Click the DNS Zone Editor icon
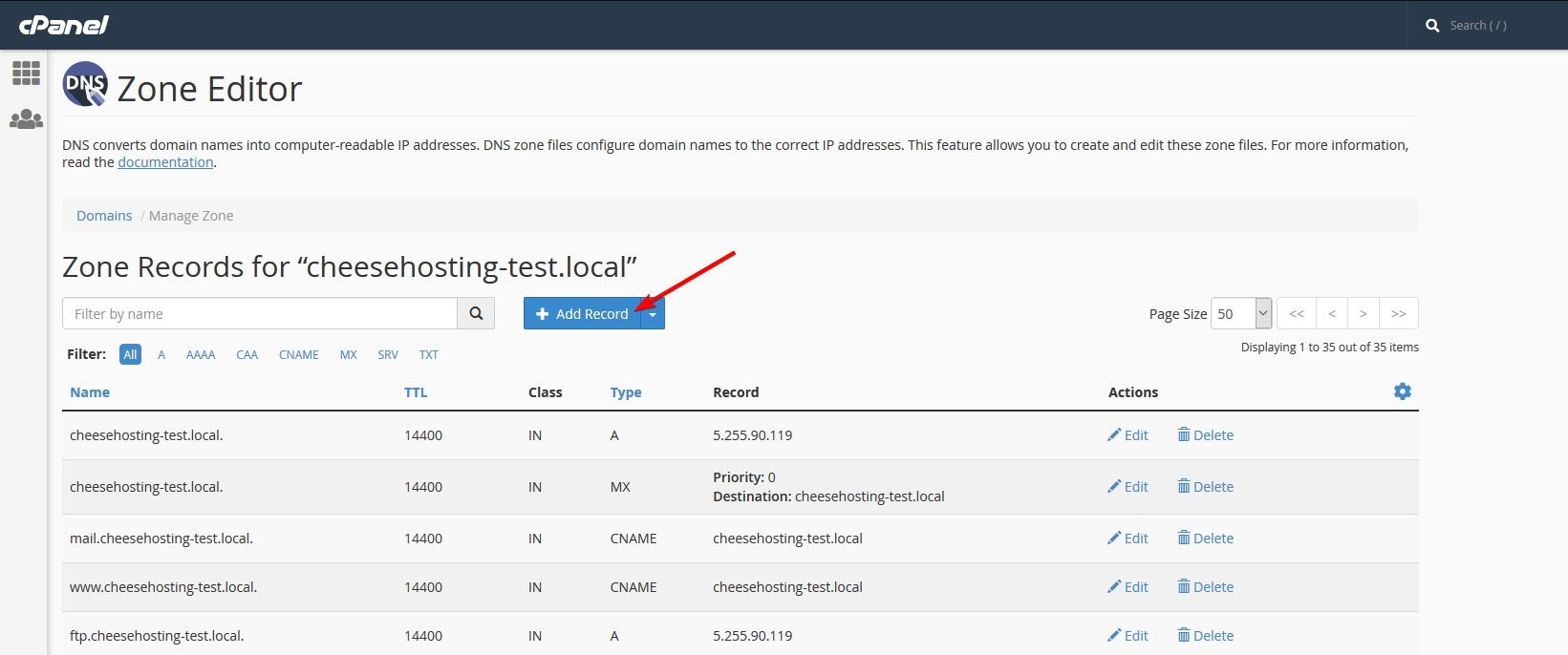1568x655 pixels. pyautogui.click(x=85, y=85)
